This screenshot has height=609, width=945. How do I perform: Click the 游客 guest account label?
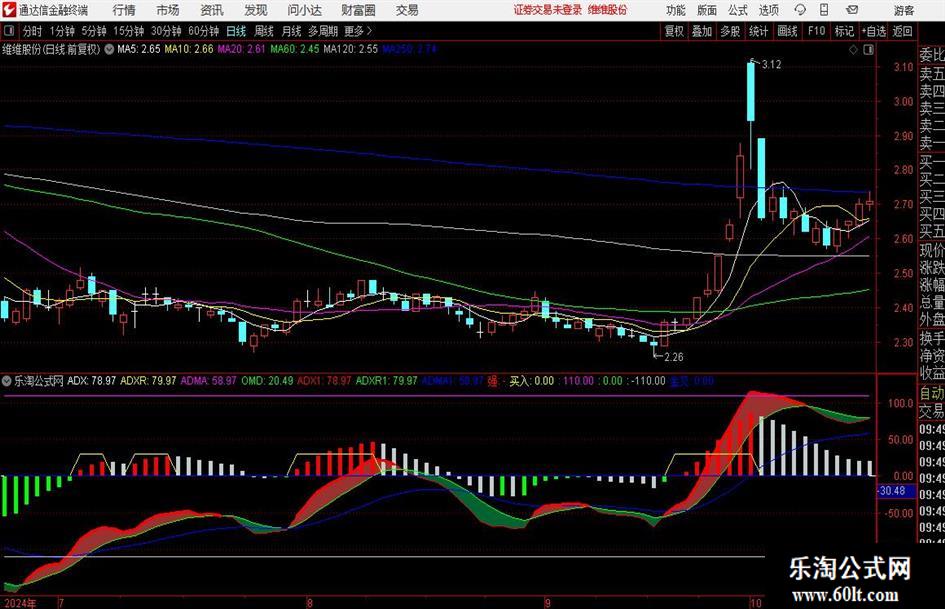coord(904,10)
